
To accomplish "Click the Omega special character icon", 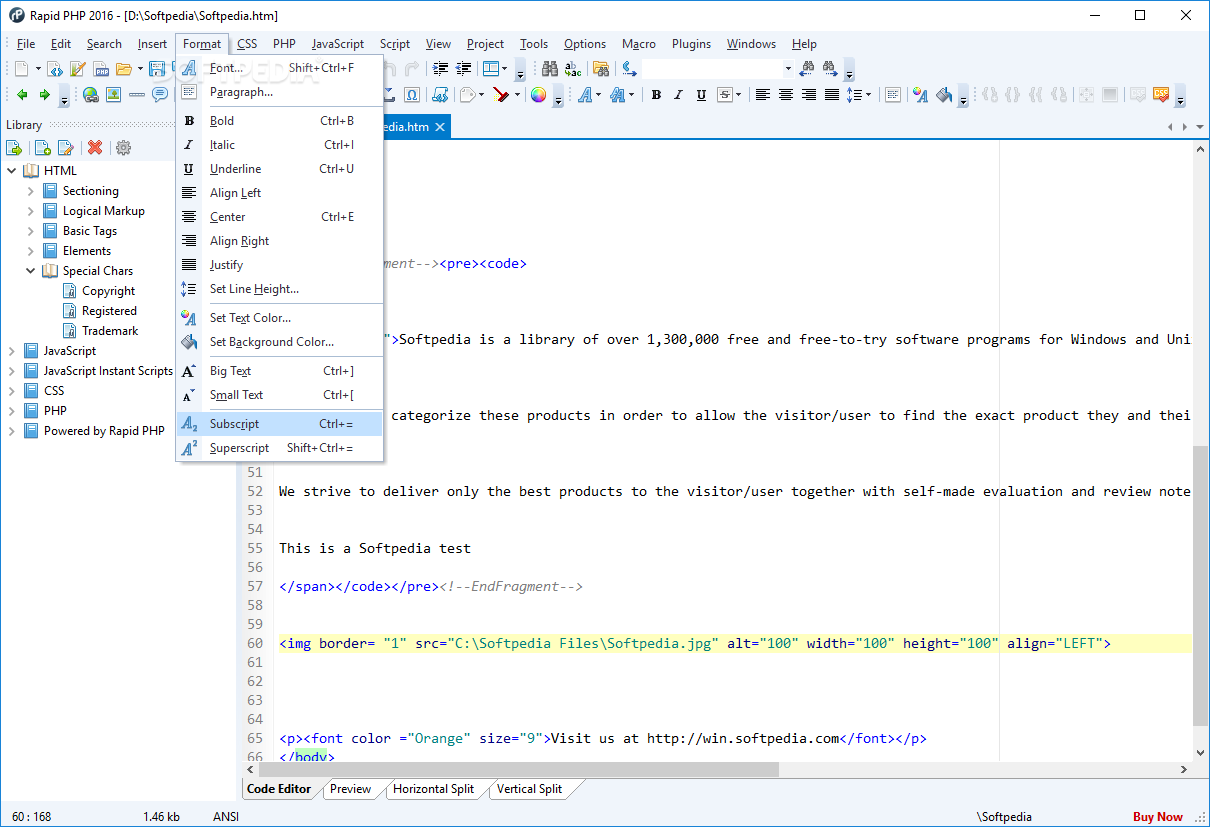I will (412, 95).
